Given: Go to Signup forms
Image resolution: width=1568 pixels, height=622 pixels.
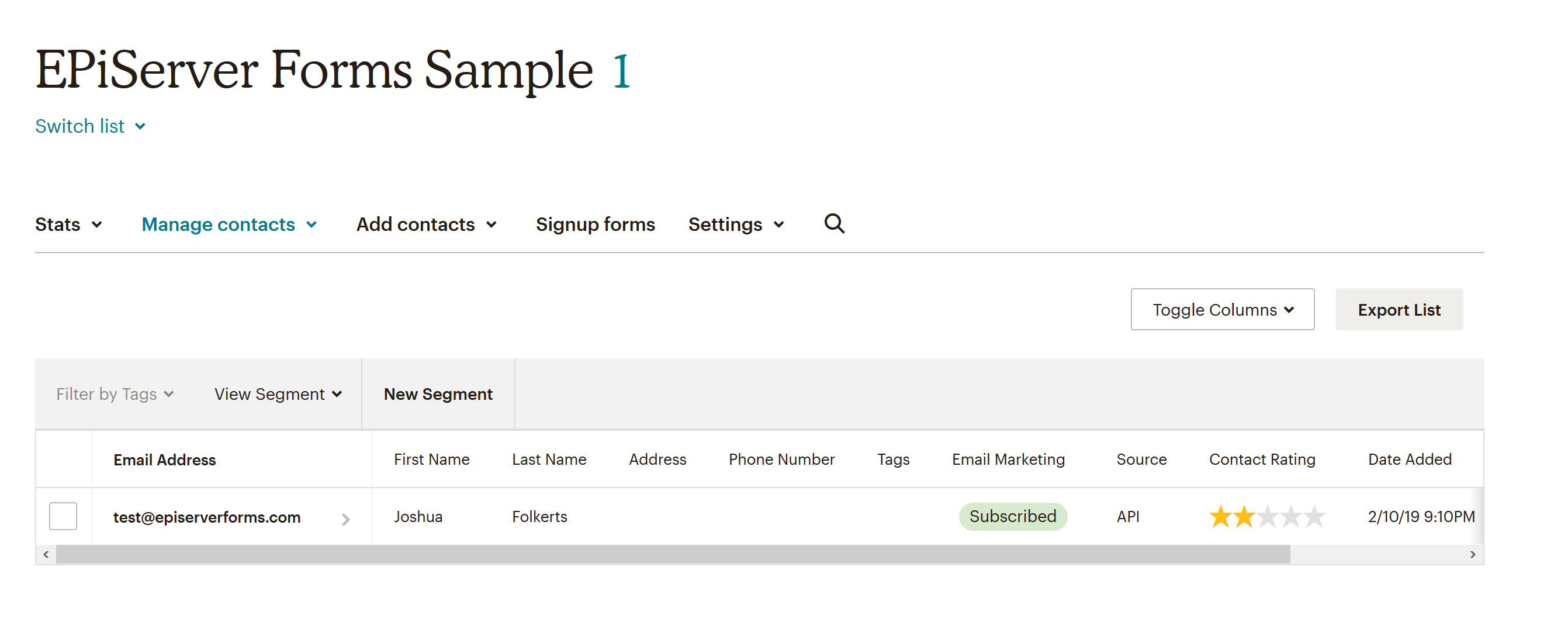Looking at the screenshot, I should pos(595,224).
